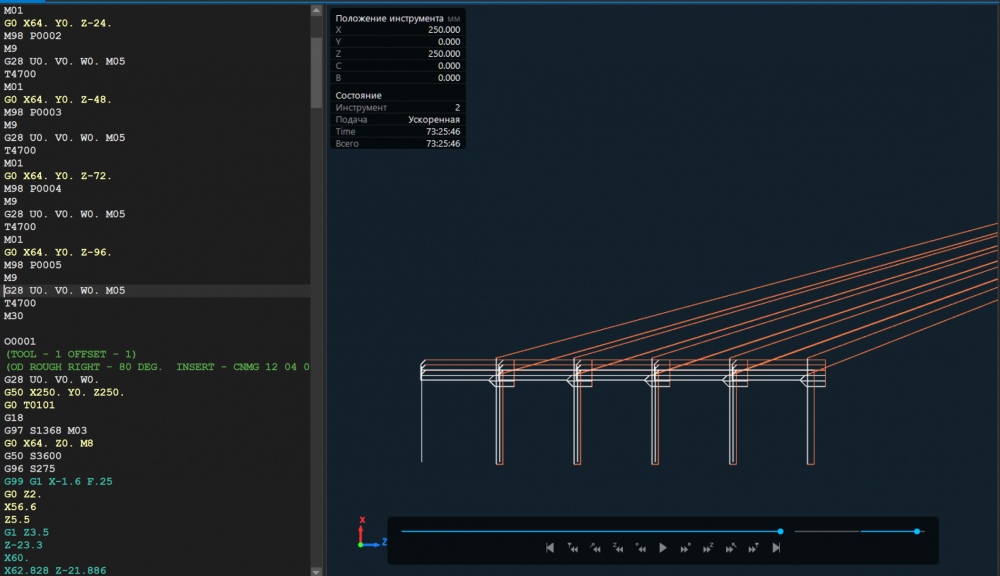1000x576 pixels.
Task: Select the G18 plane line
Action: coord(14,418)
